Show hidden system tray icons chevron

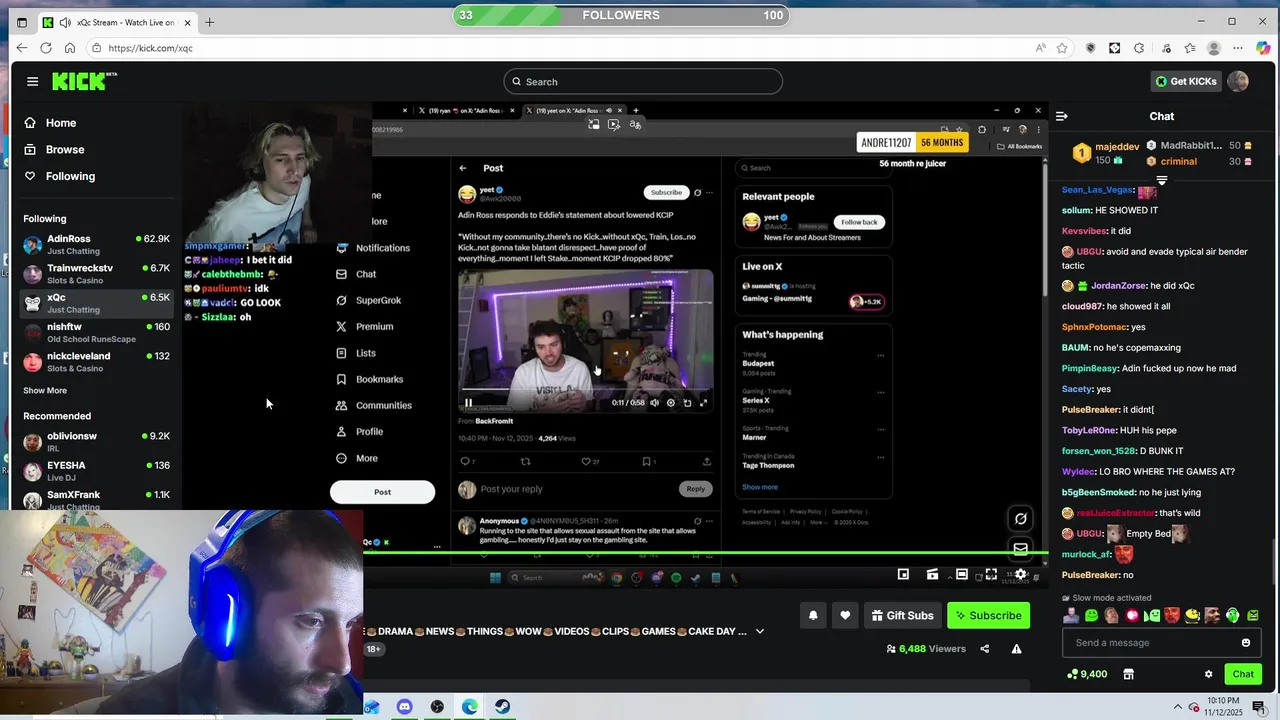[x=1177, y=707]
